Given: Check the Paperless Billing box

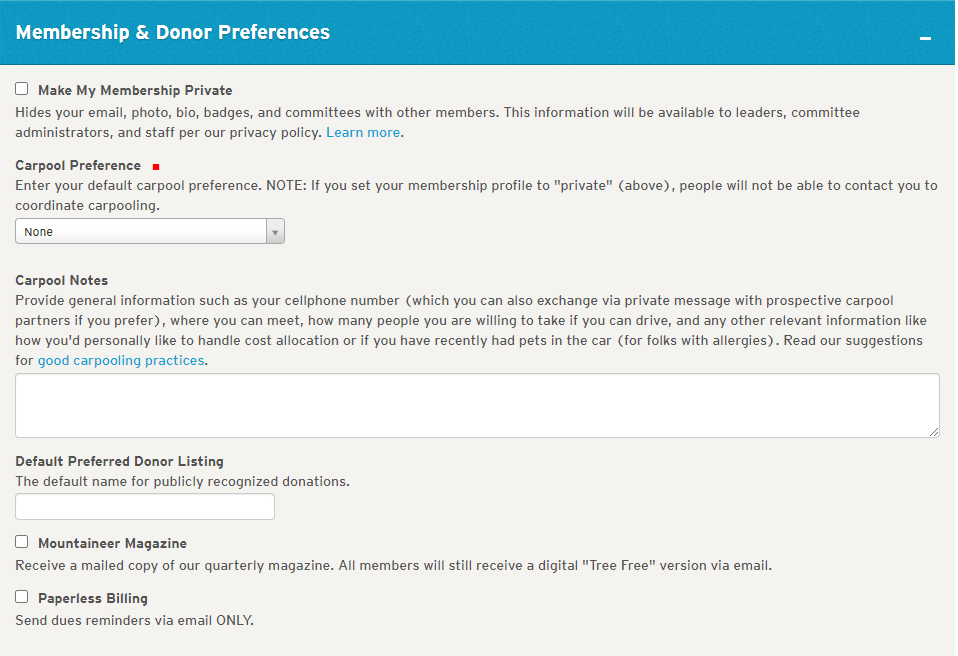Looking at the screenshot, I should [x=22, y=597].
